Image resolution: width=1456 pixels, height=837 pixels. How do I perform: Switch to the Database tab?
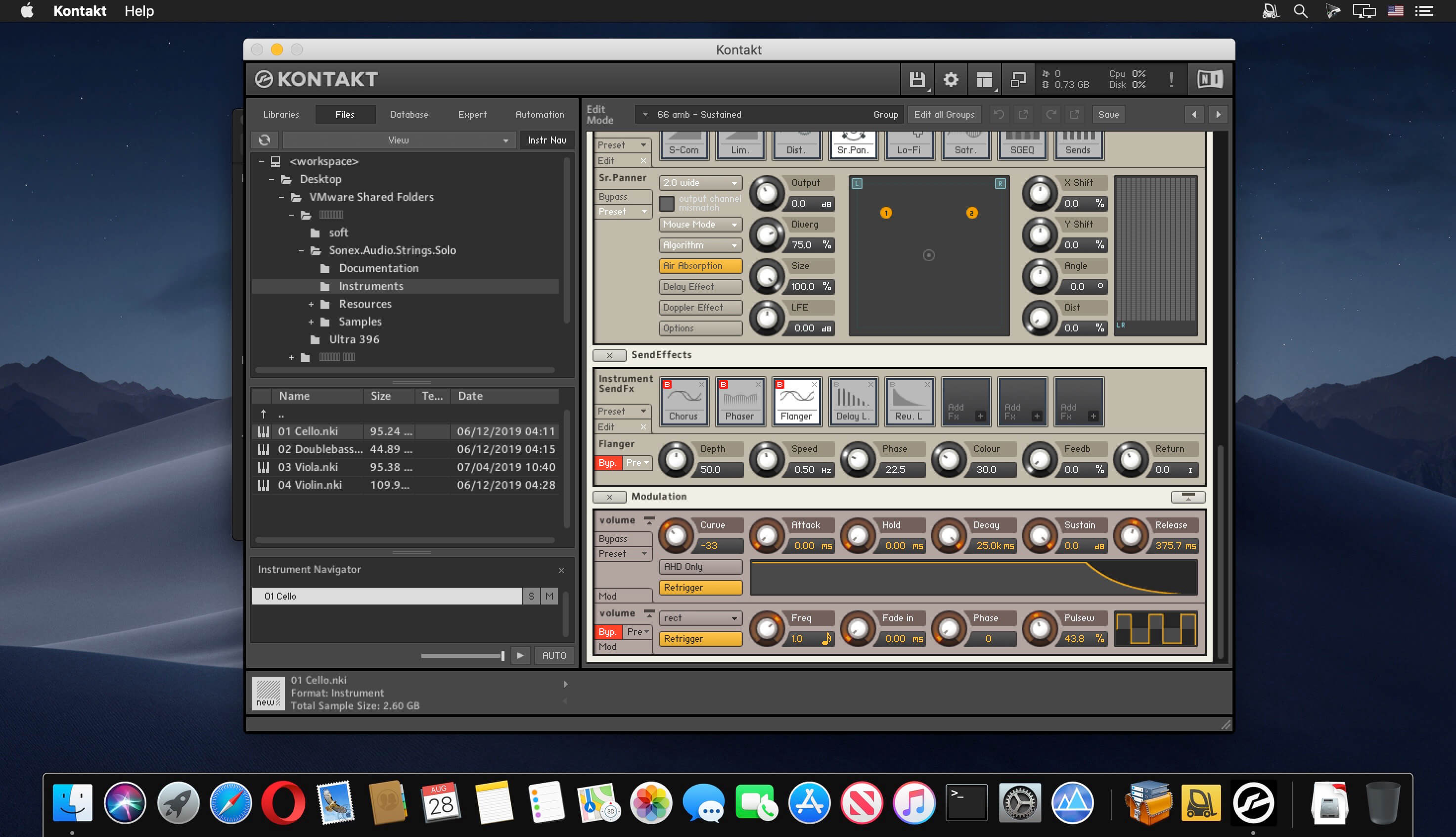coord(409,114)
